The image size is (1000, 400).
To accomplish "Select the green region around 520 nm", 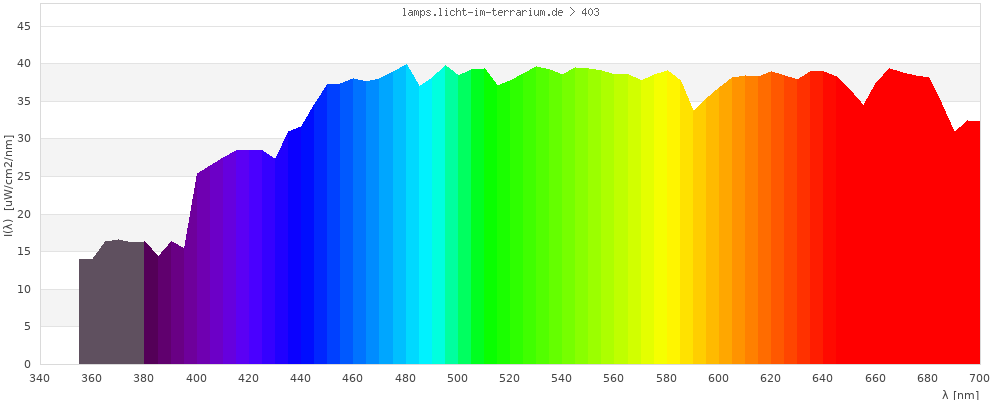I will point(510,230).
